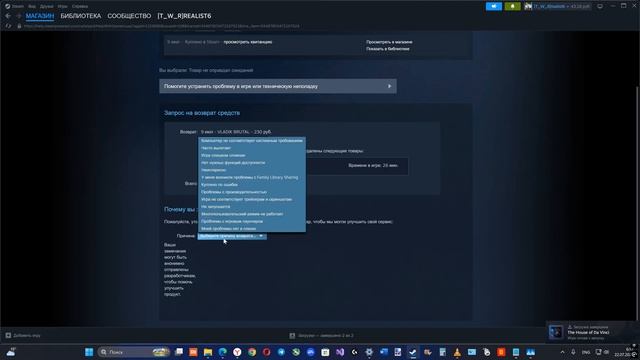Select the Моей проблемы нет в списке option
The height and width of the screenshot is (360, 640).
click(x=252, y=229)
